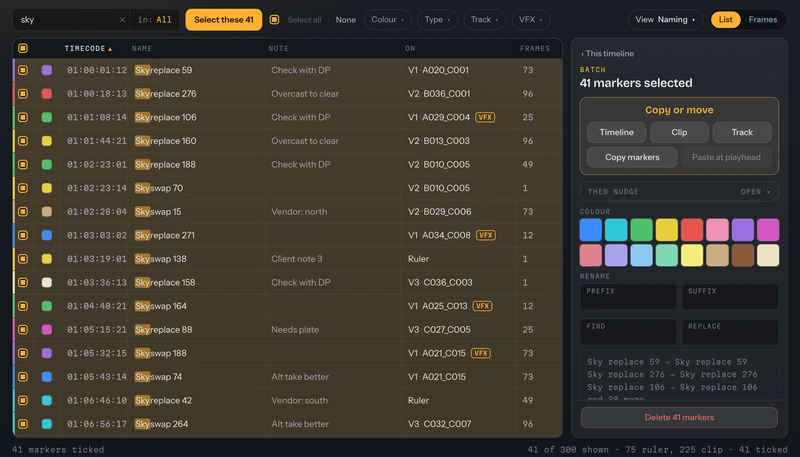This screenshot has height=457, width=800.
Task: Click the VFX badge on A021_C015 Sky swap 188 row
Action: click(481, 353)
